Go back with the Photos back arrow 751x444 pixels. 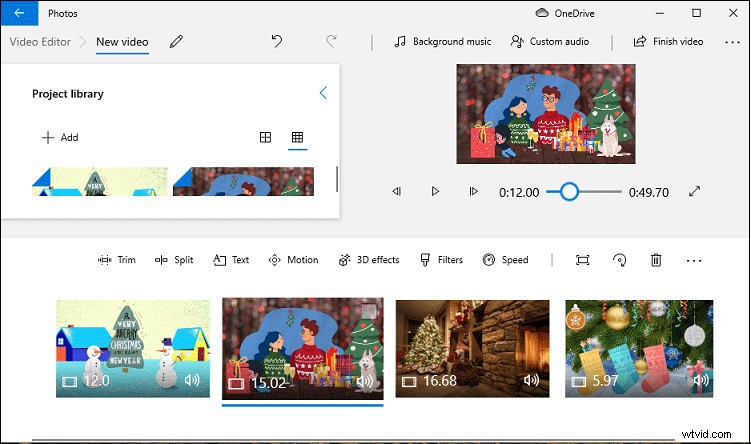(x=19, y=13)
